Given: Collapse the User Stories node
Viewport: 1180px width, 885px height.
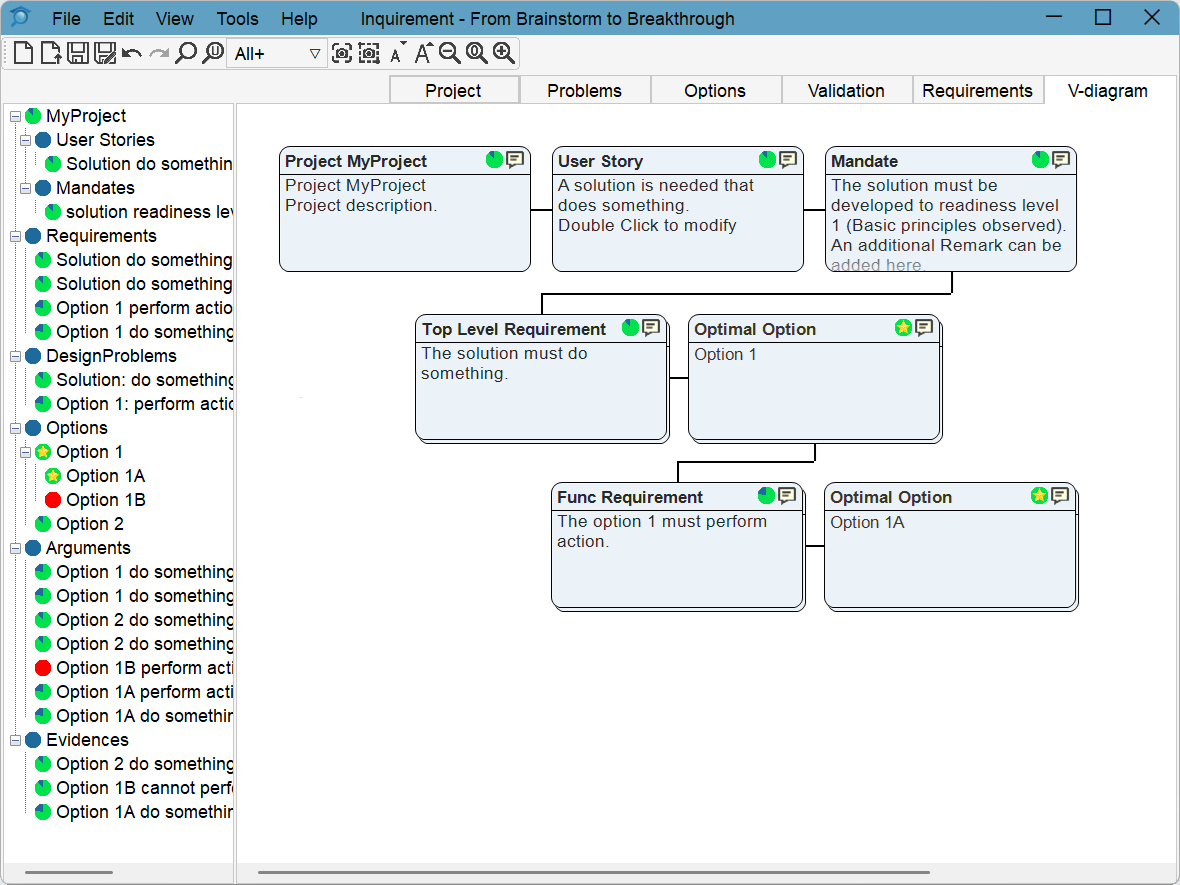Looking at the screenshot, I should click(x=26, y=140).
